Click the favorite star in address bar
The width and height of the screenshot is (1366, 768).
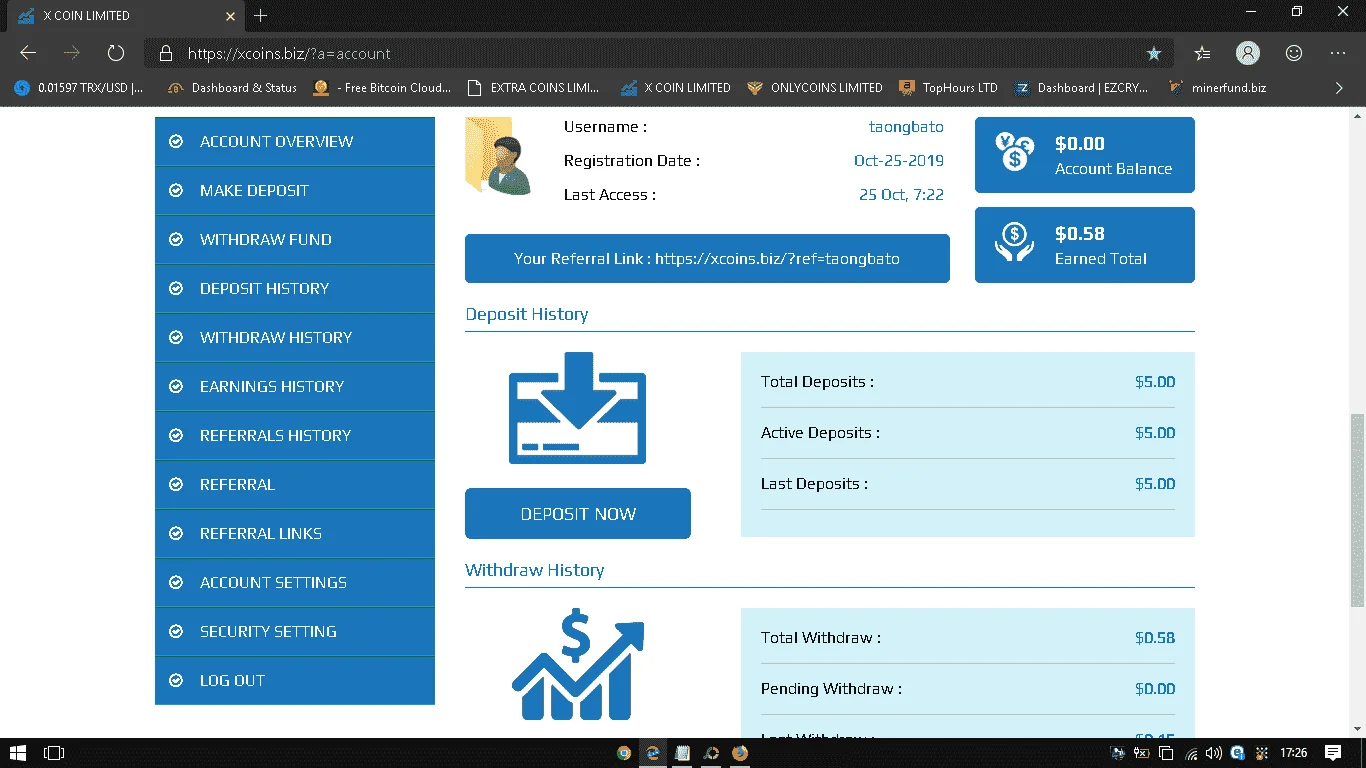[x=1154, y=53]
